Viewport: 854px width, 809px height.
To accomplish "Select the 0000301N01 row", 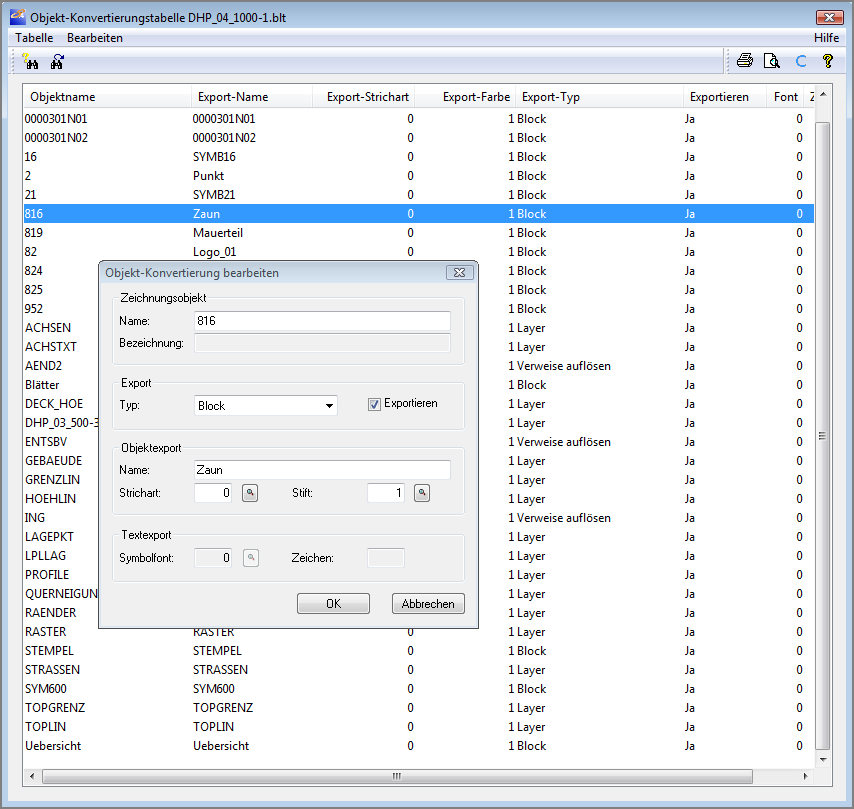I will point(419,119).
